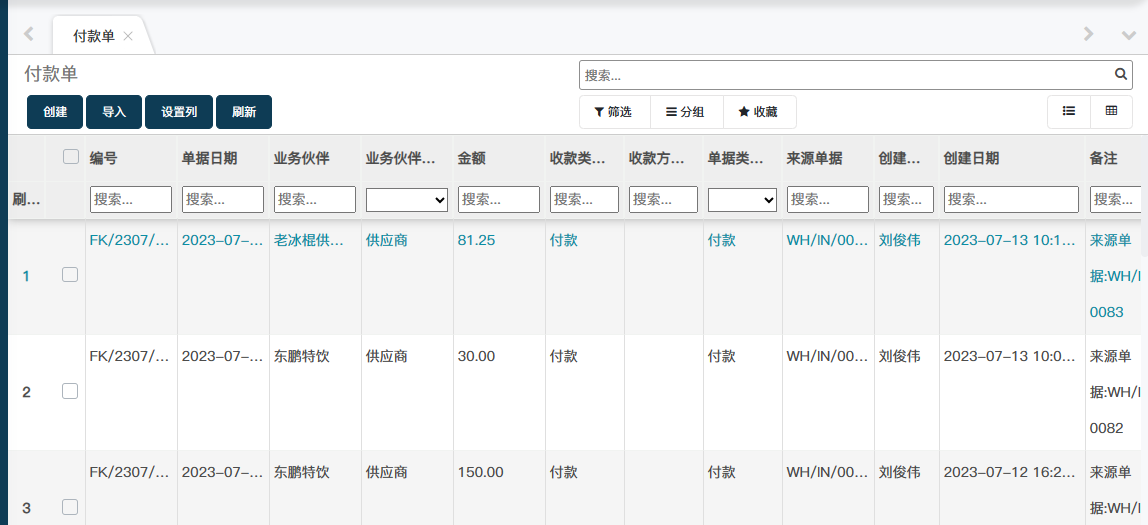
Task: Click the 创建 button
Action: point(55,112)
